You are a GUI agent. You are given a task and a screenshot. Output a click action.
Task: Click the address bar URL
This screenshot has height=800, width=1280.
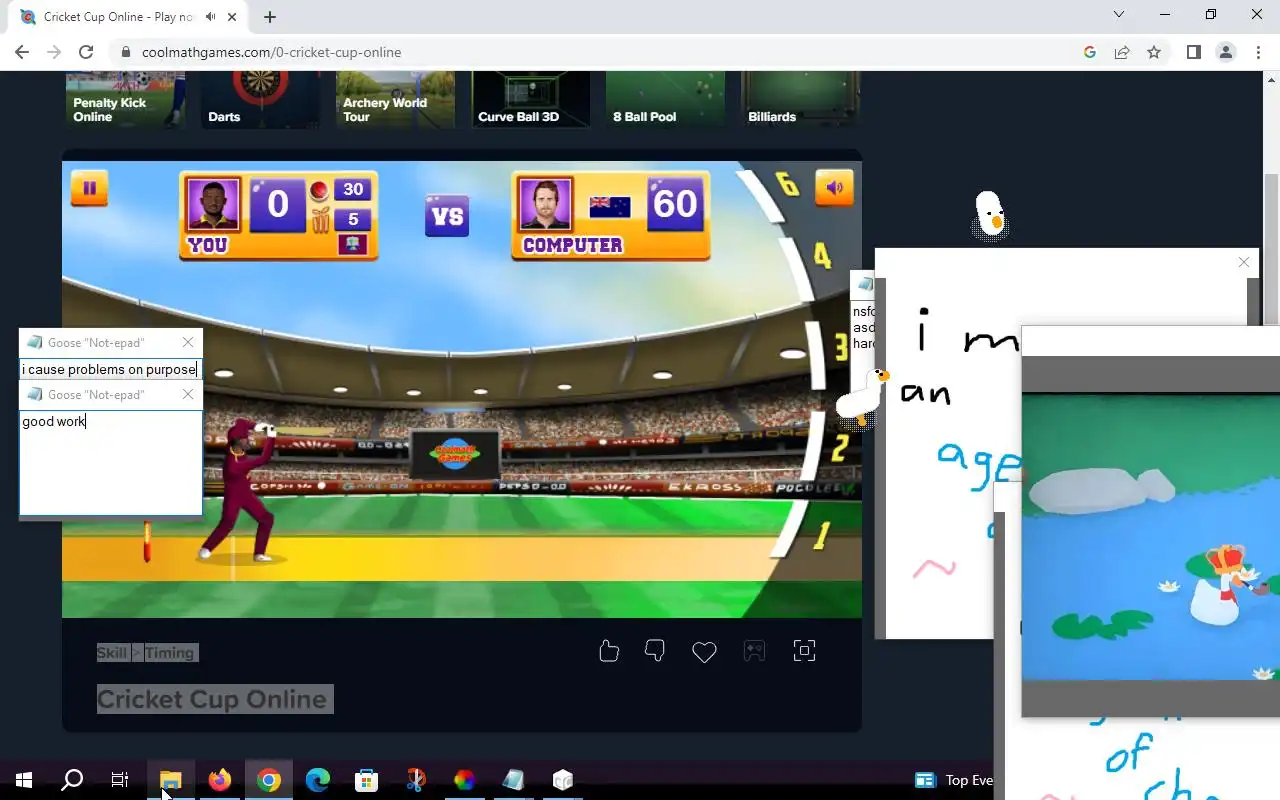(x=271, y=52)
